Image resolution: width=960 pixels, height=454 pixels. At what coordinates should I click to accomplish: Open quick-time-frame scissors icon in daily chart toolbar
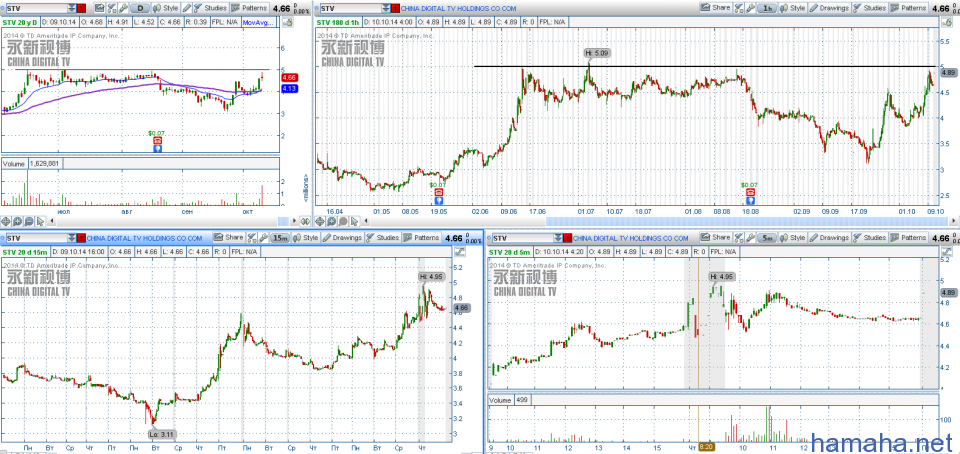click(x=111, y=8)
